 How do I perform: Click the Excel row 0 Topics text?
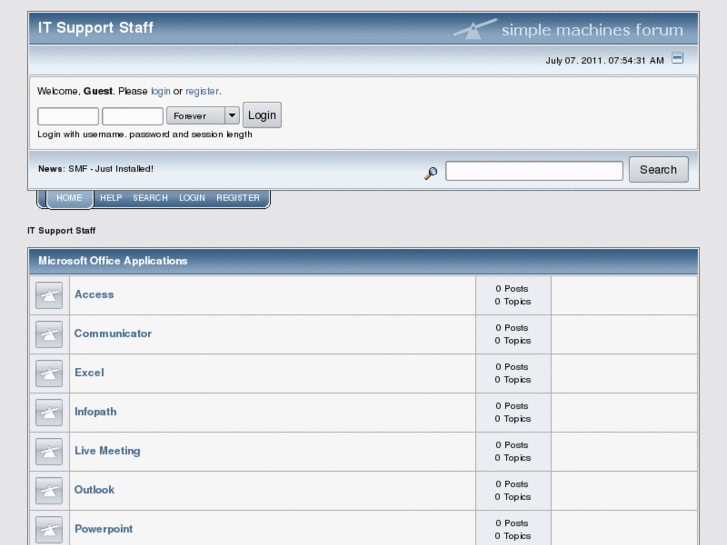(512, 379)
